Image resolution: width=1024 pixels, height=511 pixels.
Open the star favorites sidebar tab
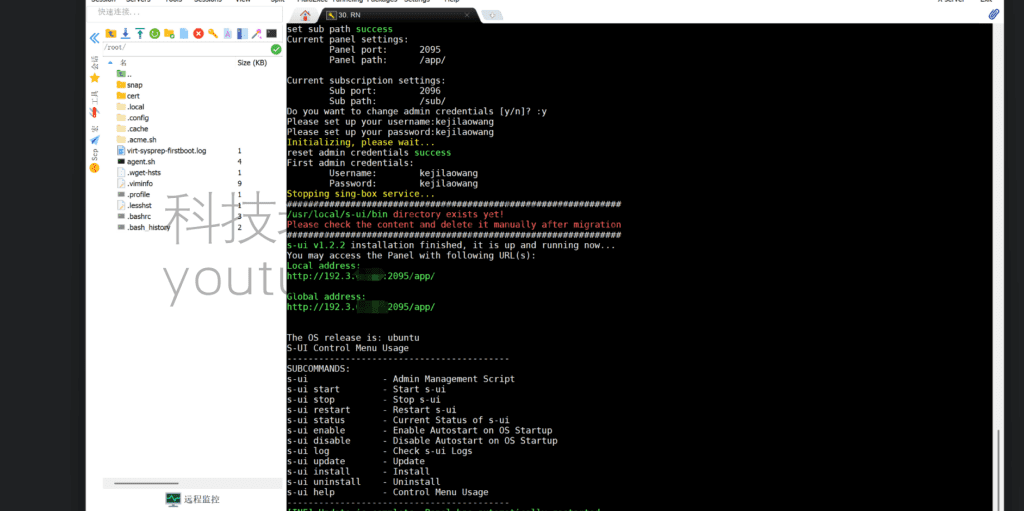pyautogui.click(x=95, y=77)
